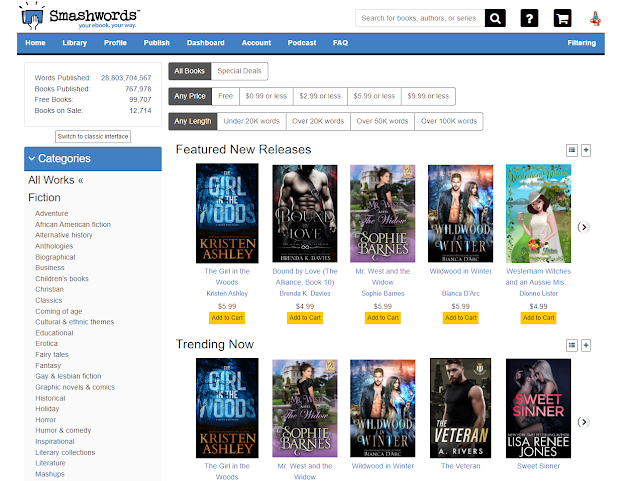Open the Humor & comedy category
Viewport: 640px width, 481px height.
[63, 431]
